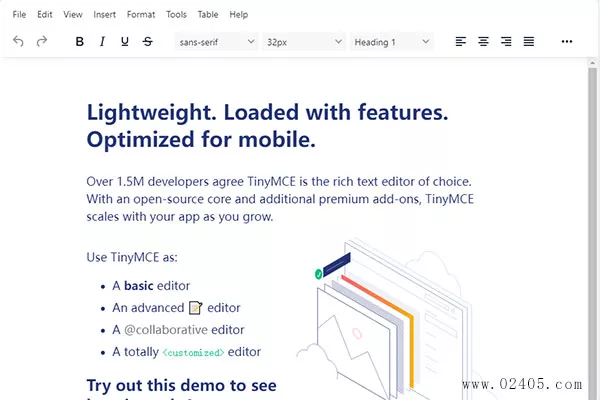
Task: Toggle Underline formatting
Action: click(125, 41)
